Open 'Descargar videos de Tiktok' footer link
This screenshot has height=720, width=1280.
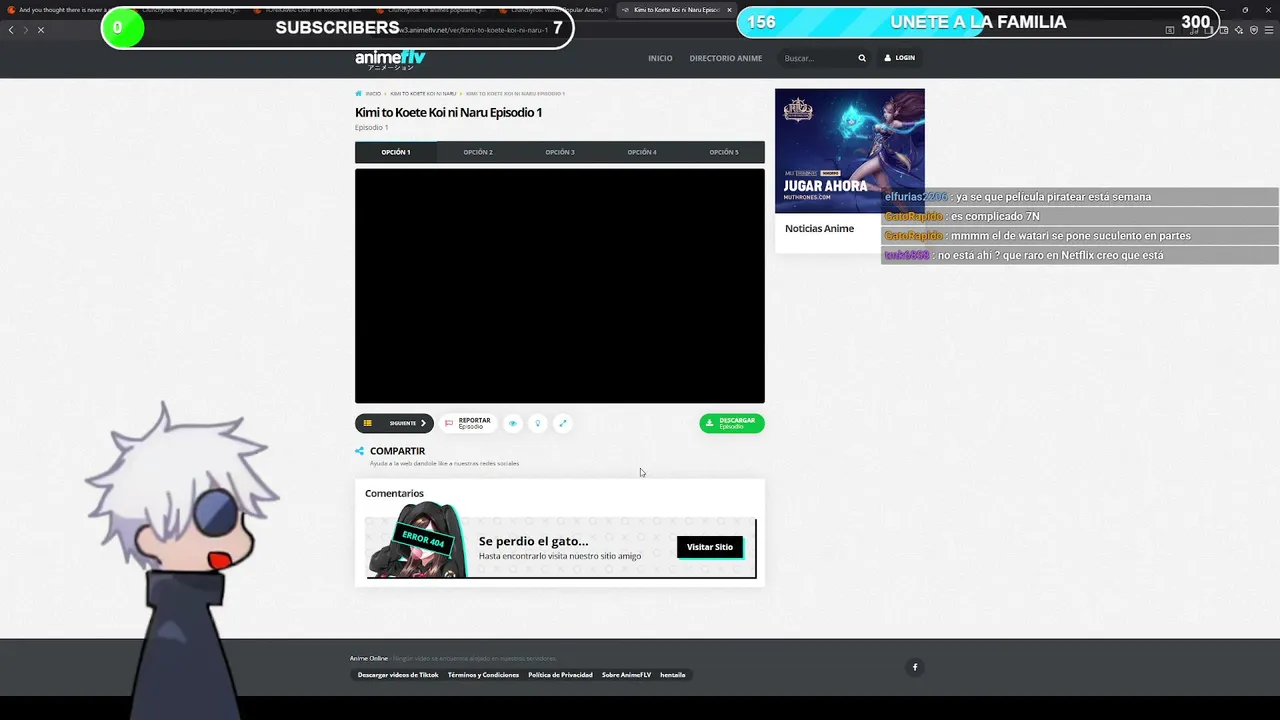[x=398, y=675]
